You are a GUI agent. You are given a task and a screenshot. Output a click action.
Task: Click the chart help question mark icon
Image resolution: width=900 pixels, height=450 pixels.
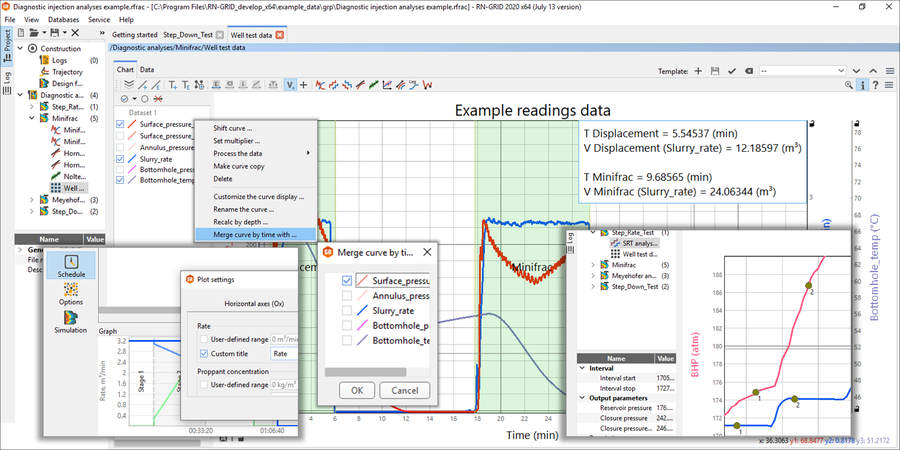pos(875,85)
